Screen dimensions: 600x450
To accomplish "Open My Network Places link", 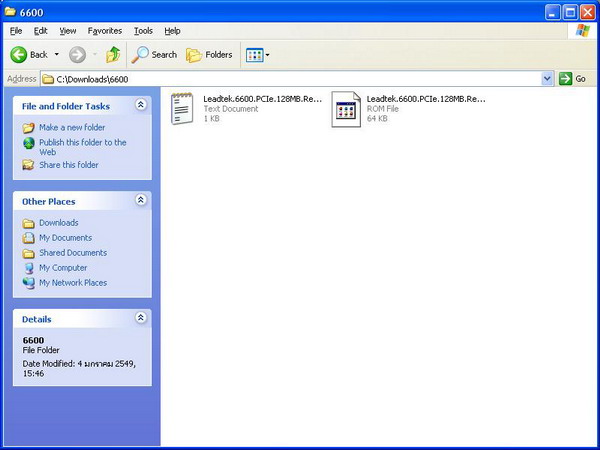I will pos(73,283).
